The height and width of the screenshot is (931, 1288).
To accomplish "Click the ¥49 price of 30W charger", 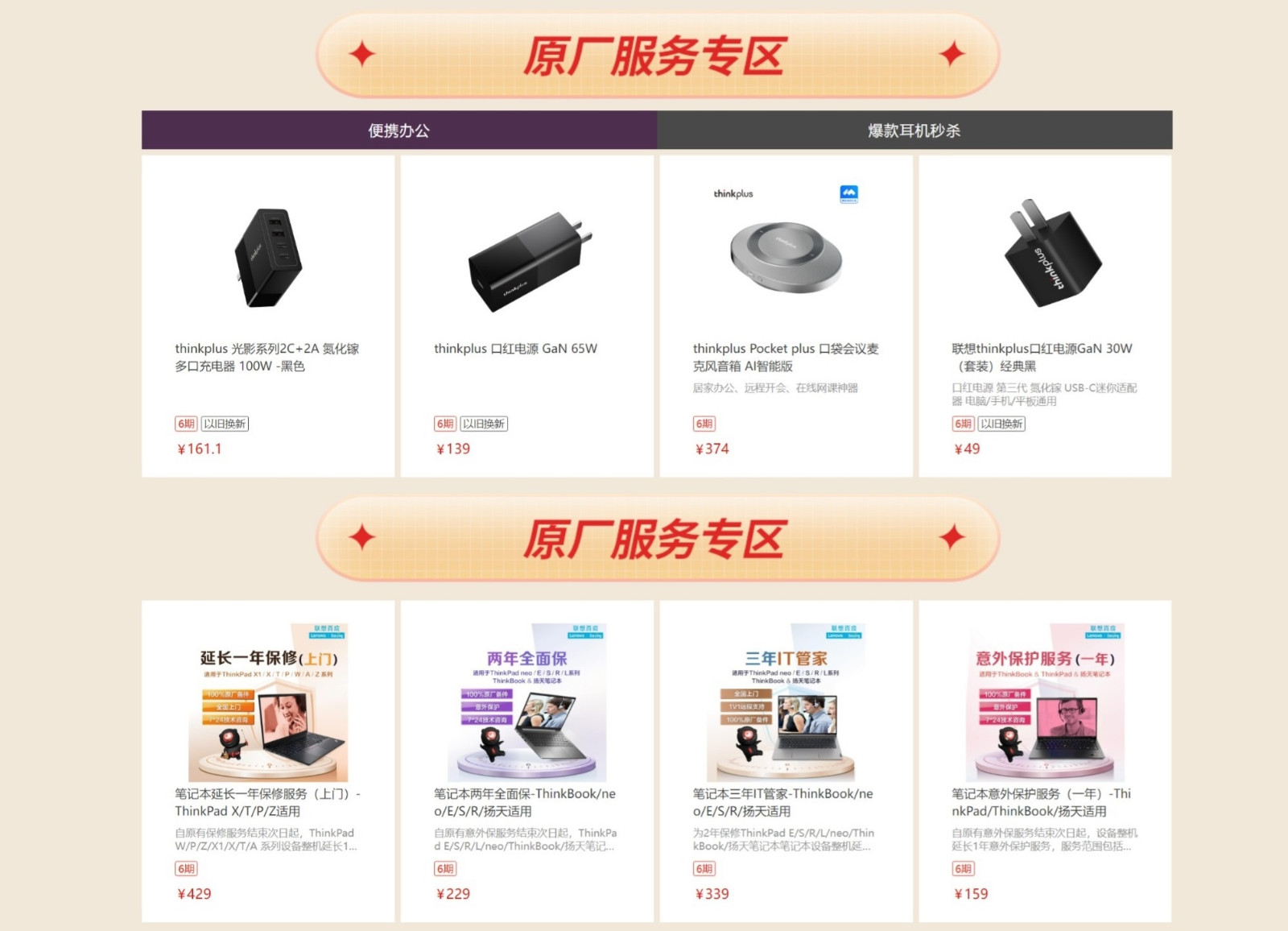I will pyautogui.click(x=967, y=449).
